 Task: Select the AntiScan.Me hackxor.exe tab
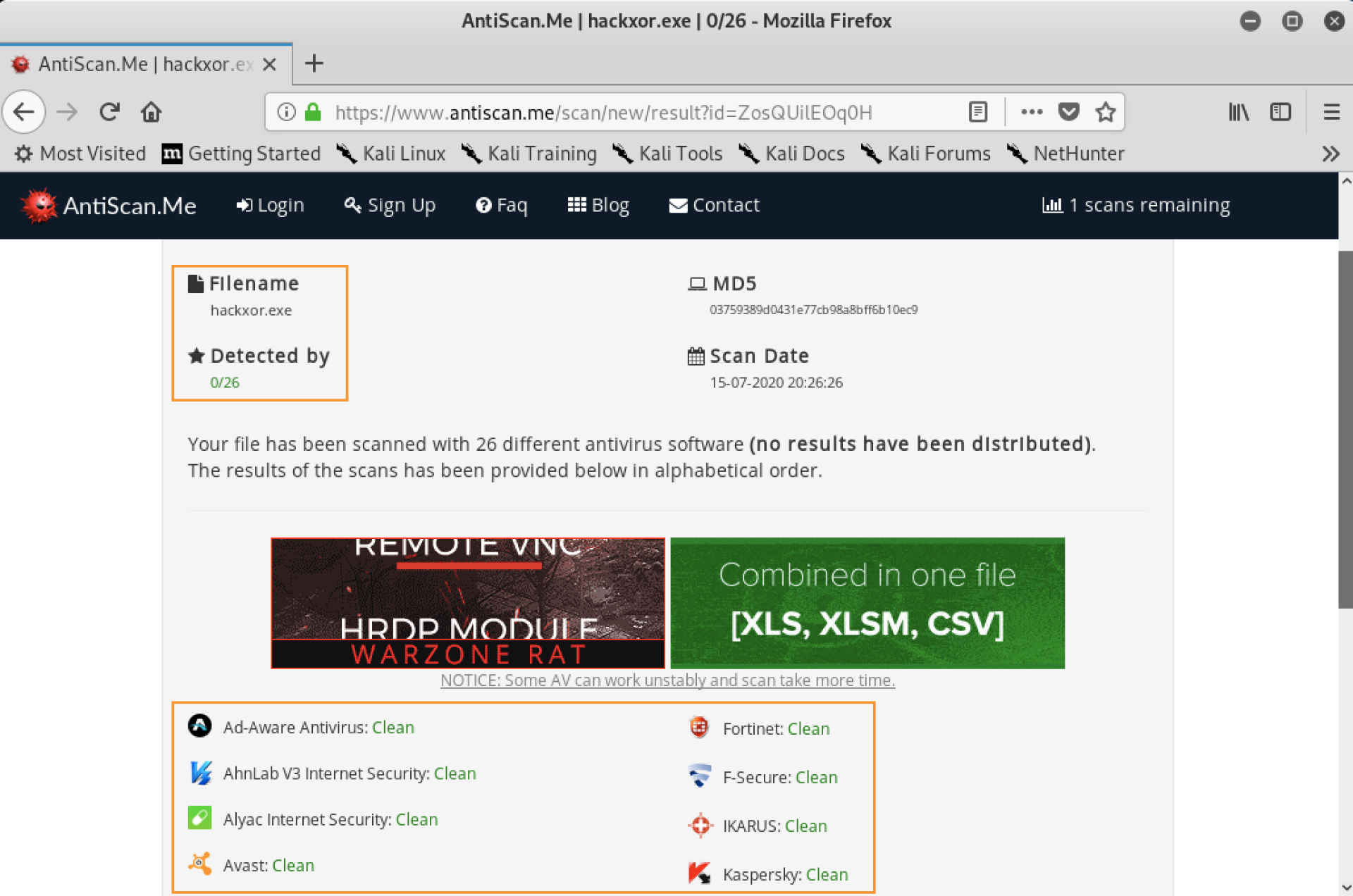coord(147,64)
